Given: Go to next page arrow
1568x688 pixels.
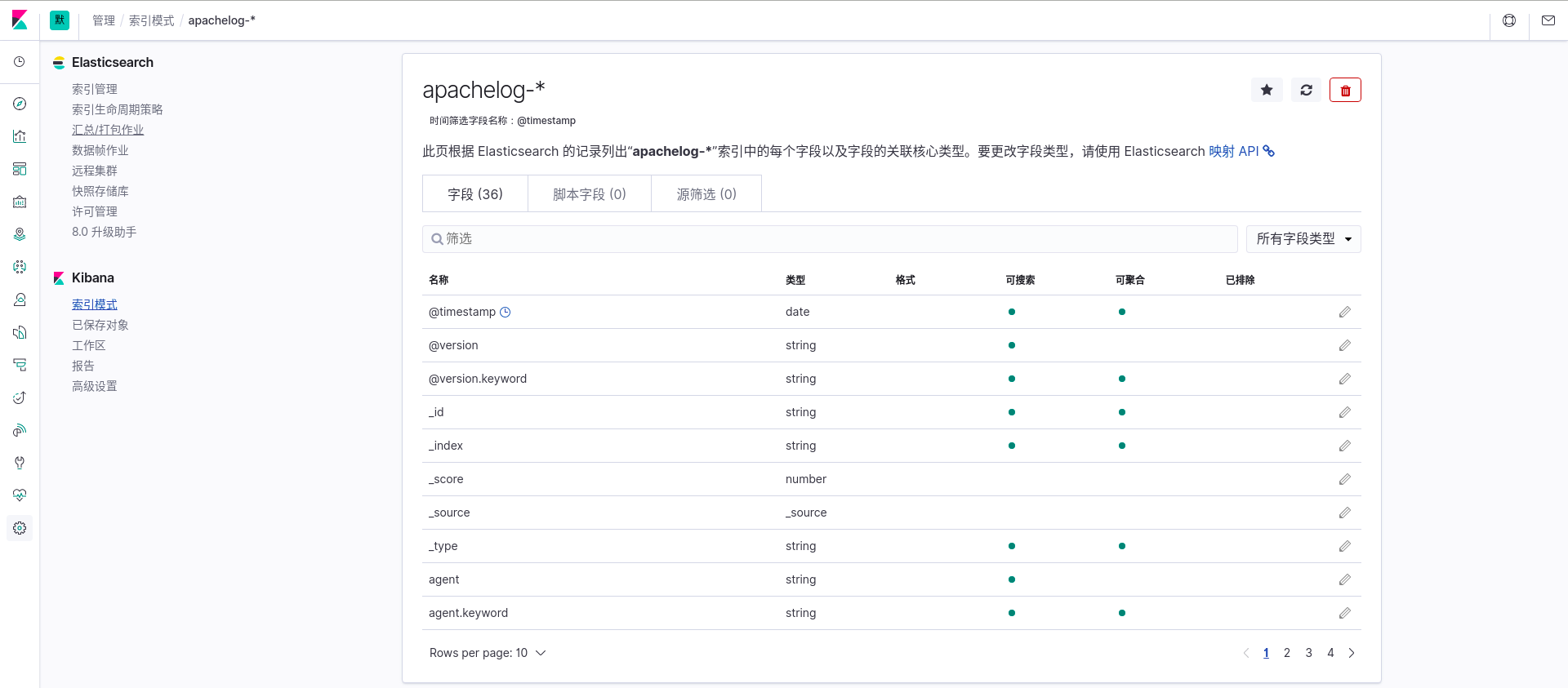Looking at the screenshot, I should coord(1352,653).
